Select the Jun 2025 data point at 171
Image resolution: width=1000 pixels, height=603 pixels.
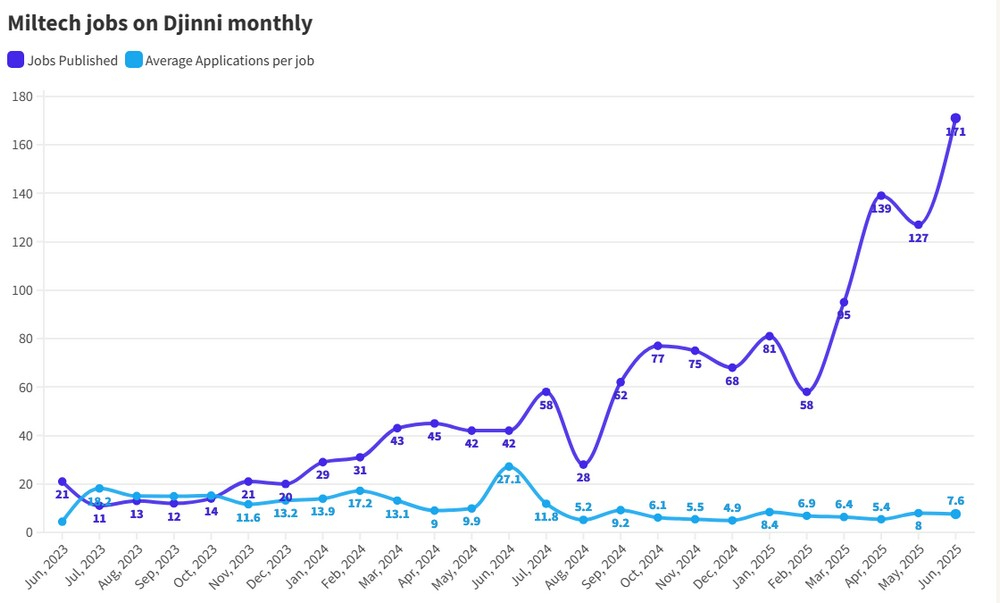[x=955, y=118]
